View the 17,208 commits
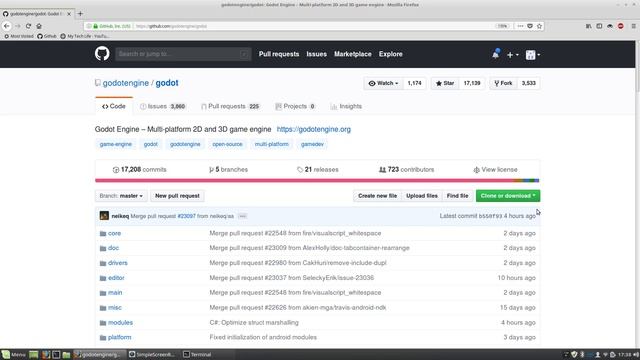 point(139,169)
